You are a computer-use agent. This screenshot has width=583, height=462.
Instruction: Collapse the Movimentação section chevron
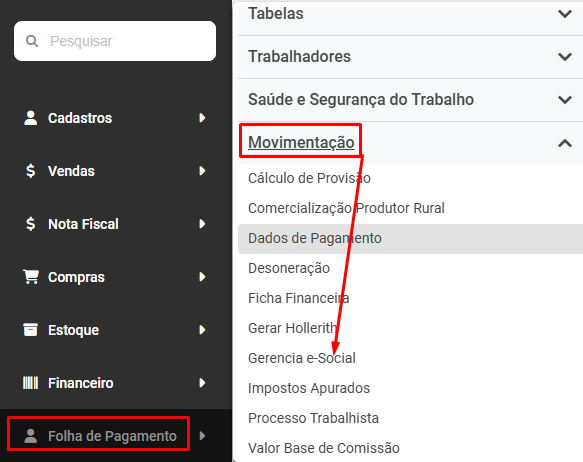click(565, 143)
